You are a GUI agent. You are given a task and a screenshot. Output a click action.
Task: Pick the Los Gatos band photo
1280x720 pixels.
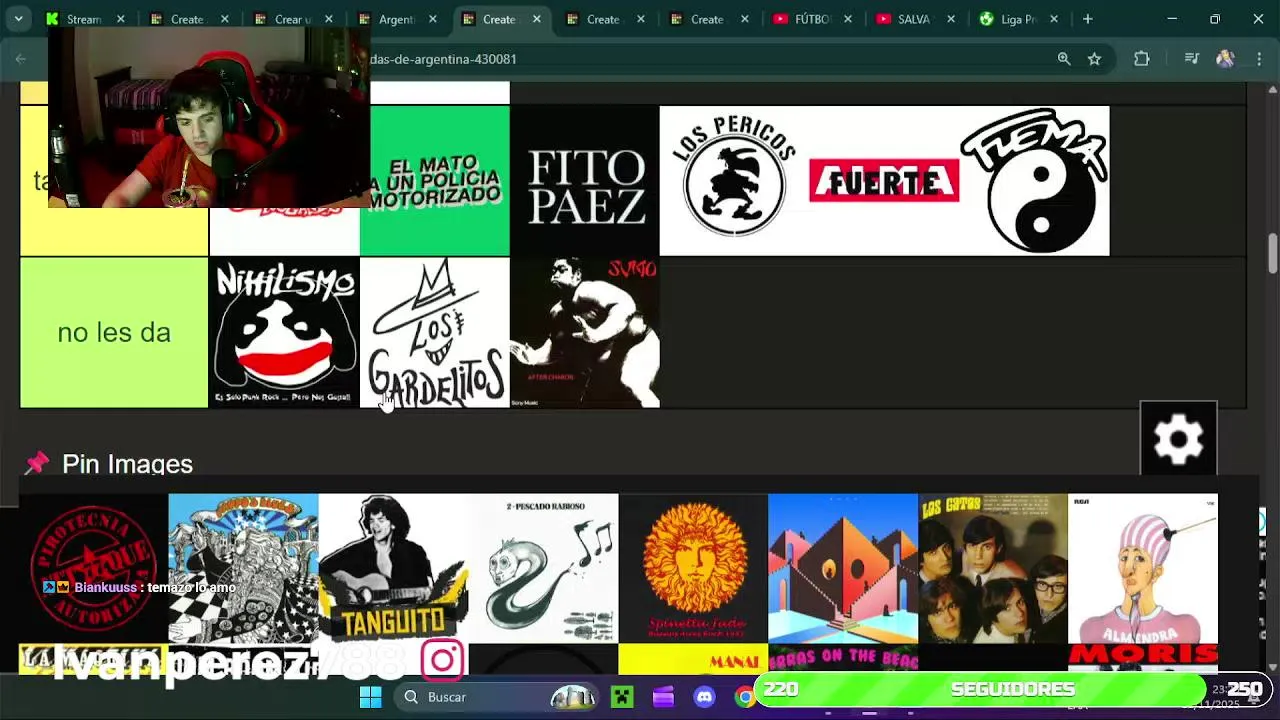[x=993, y=568]
